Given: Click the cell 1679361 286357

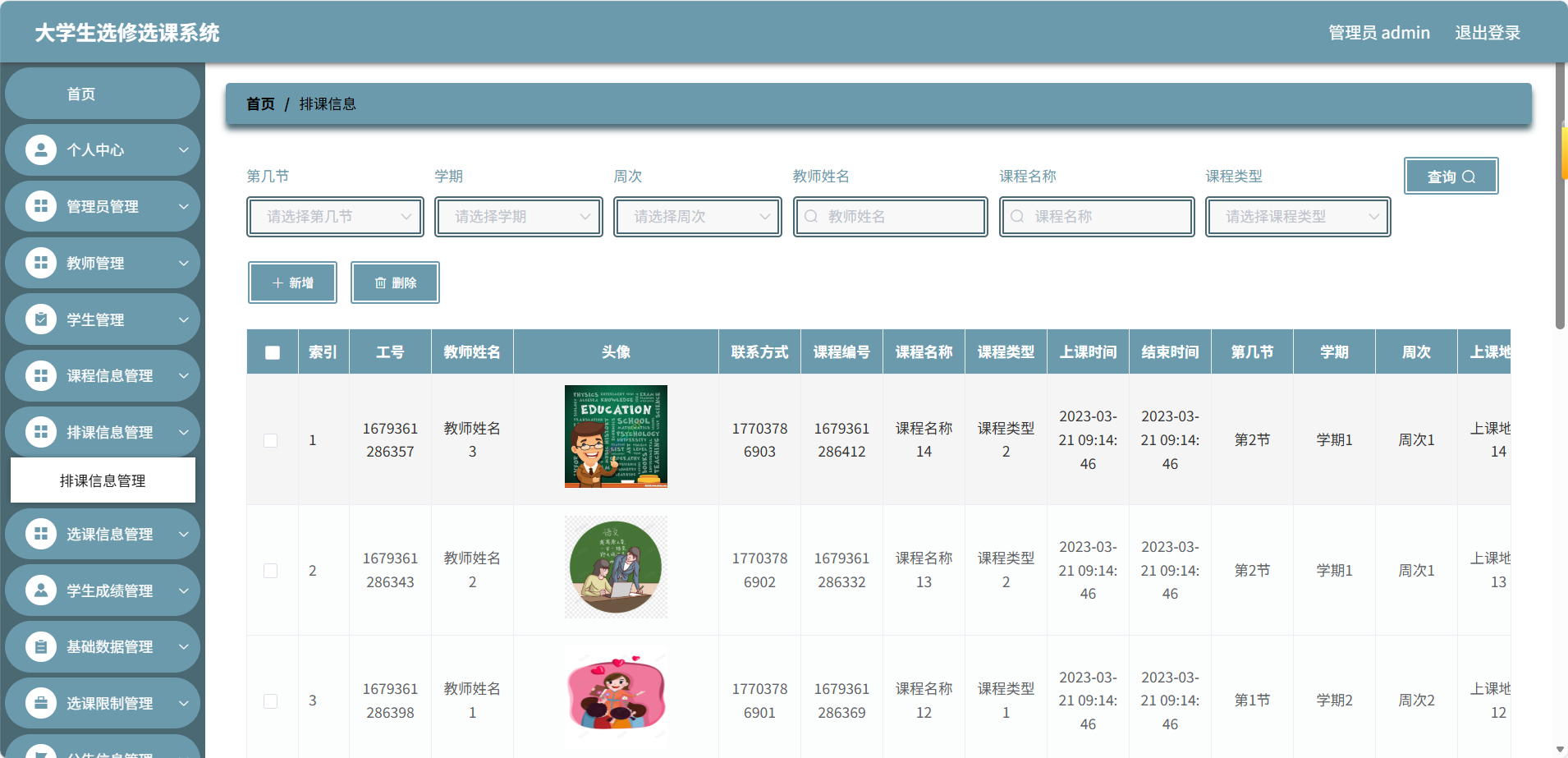Looking at the screenshot, I should coord(390,440).
